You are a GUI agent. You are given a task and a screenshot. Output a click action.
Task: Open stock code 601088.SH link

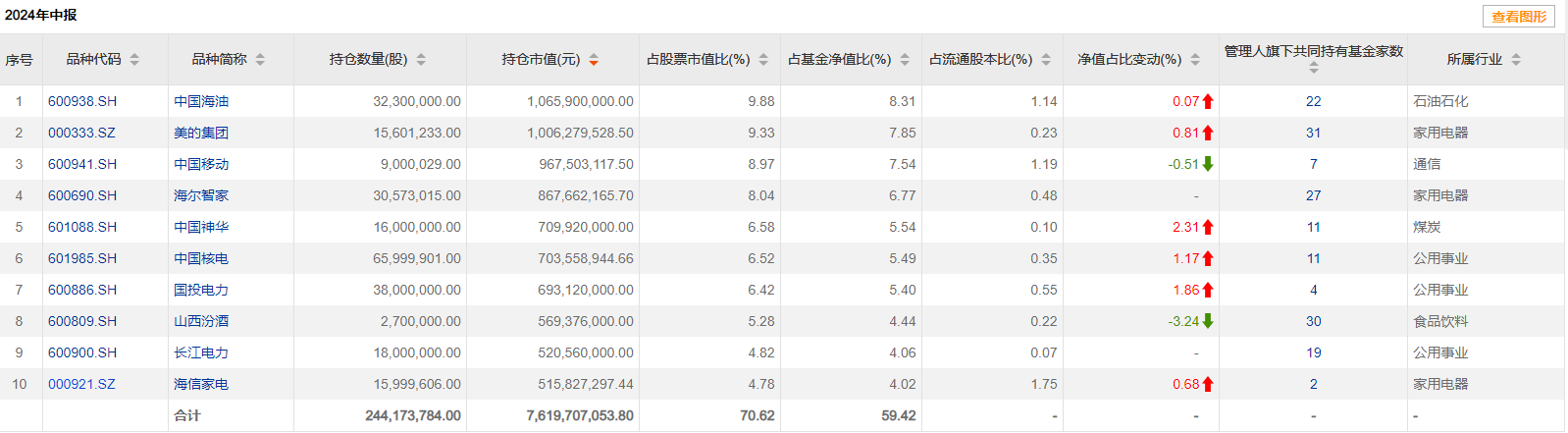pos(82,227)
